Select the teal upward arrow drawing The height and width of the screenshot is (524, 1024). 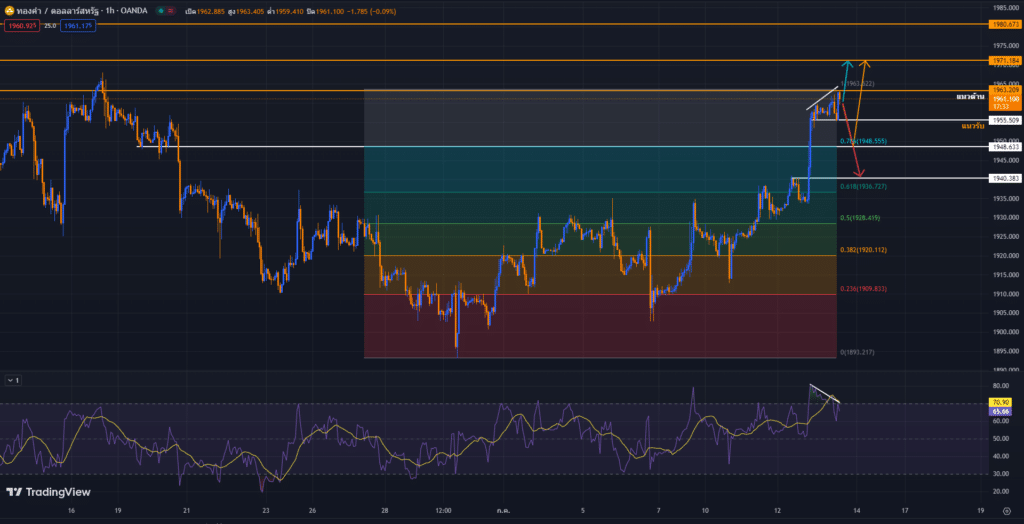point(846,75)
